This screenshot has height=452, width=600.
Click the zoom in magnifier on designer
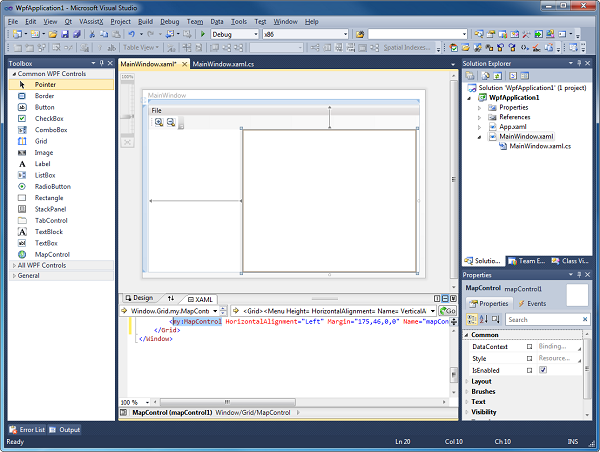(x=158, y=122)
